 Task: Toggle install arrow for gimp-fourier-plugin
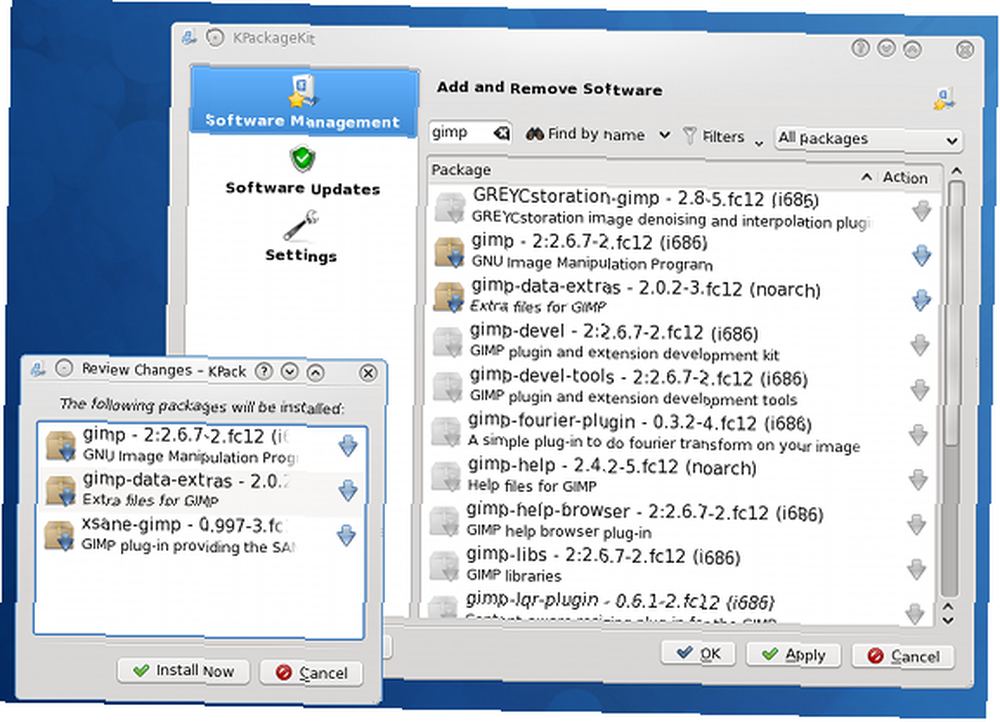click(918, 435)
